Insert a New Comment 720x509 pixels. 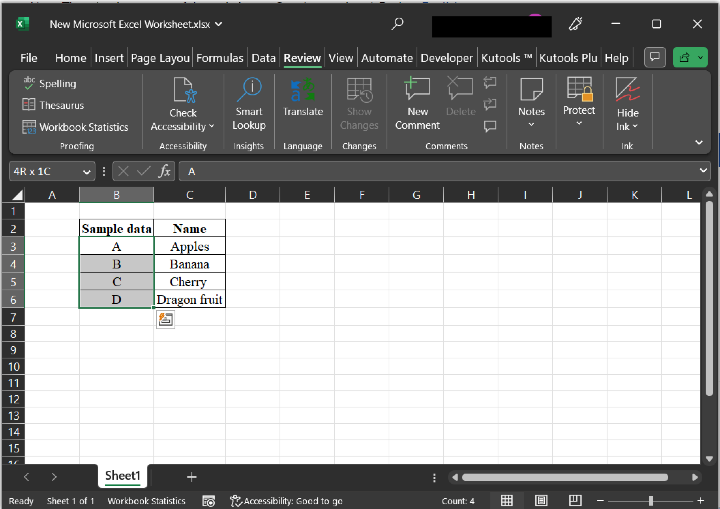click(x=417, y=103)
